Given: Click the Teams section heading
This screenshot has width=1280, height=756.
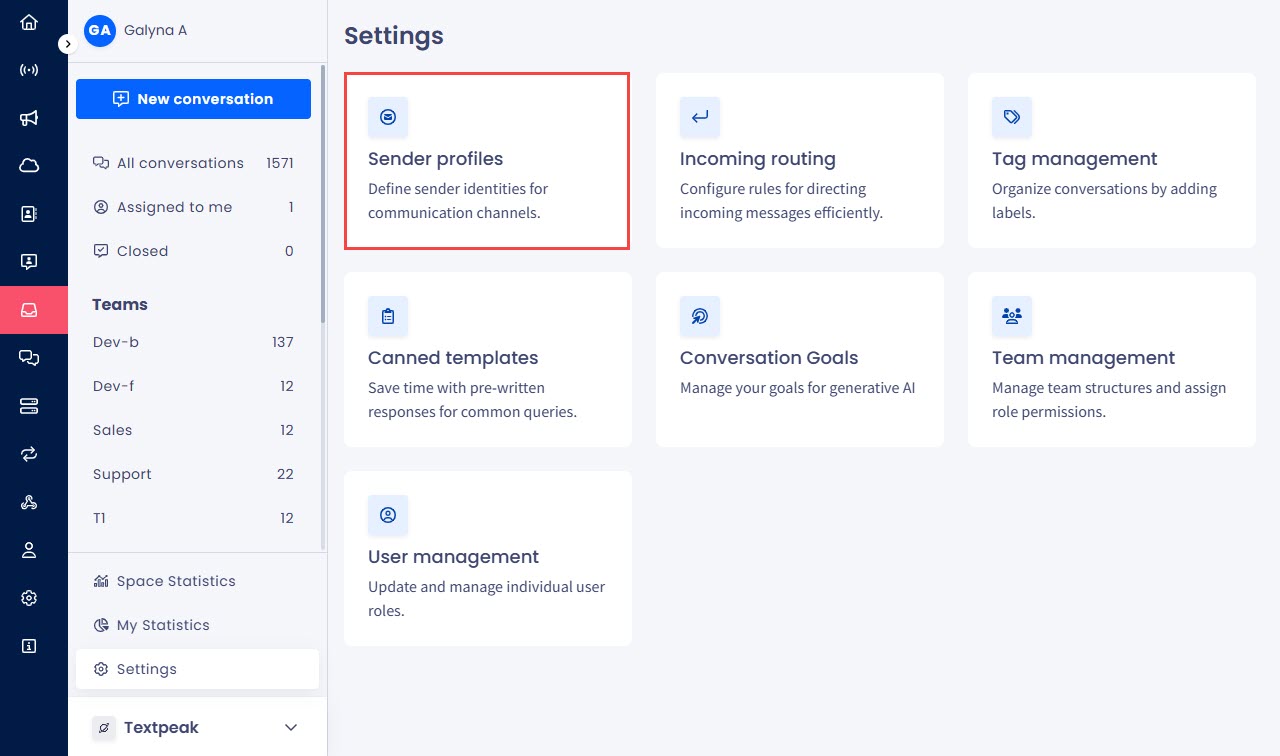Looking at the screenshot, I should click(x=120, y=305).
